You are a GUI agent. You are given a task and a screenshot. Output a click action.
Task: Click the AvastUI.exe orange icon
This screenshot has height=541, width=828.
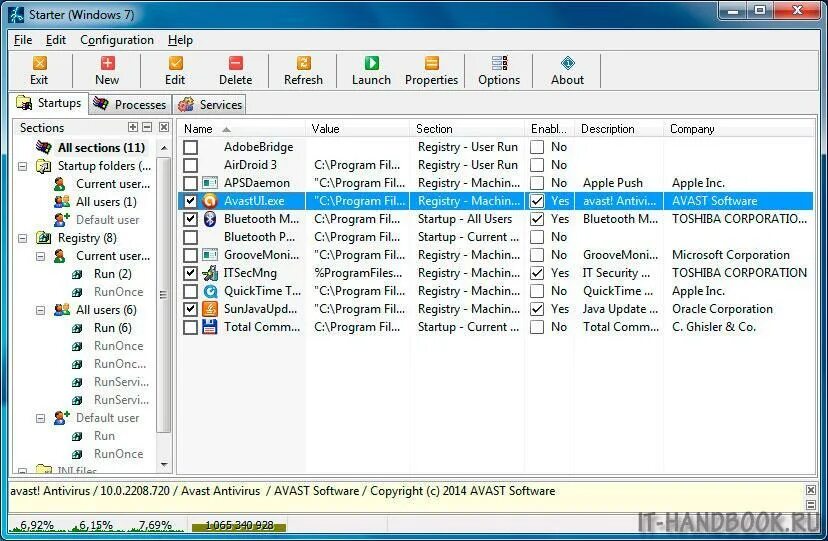210,201
